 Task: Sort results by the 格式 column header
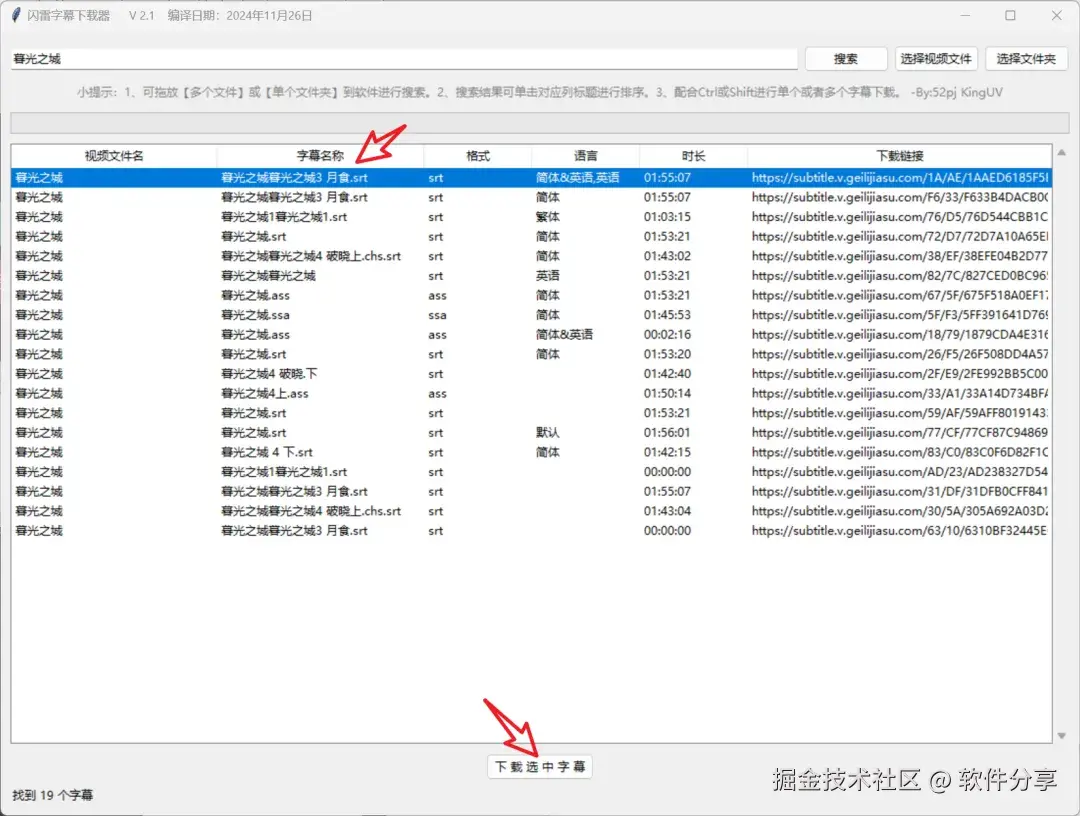coord(478,155)
